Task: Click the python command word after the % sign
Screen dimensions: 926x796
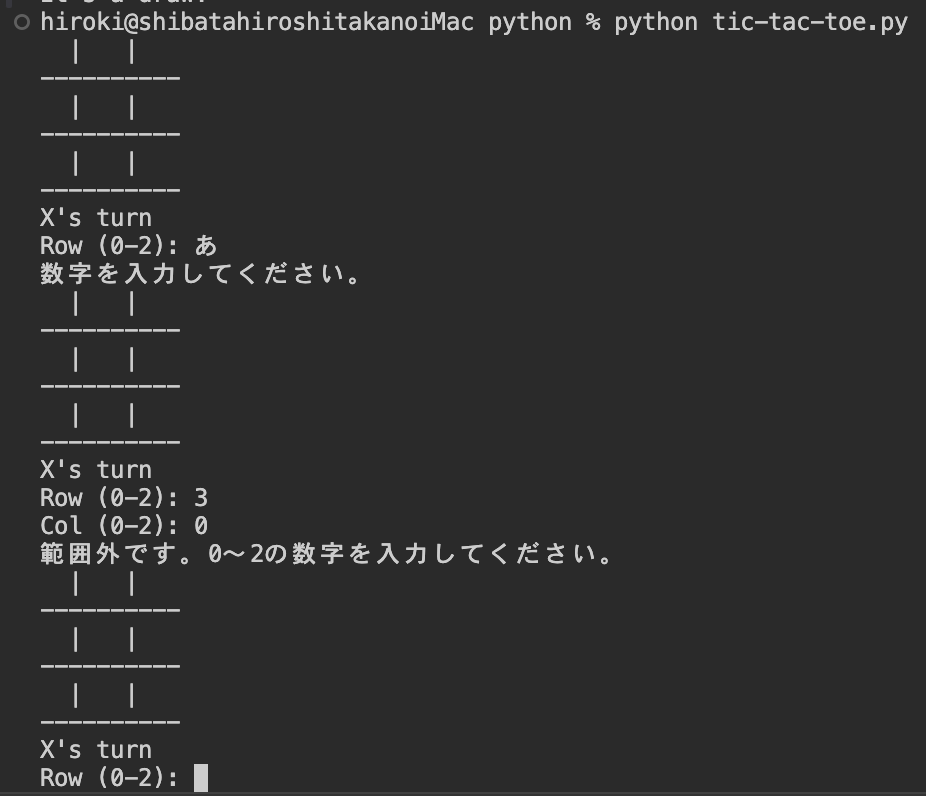Action: (x=656, y=23)
